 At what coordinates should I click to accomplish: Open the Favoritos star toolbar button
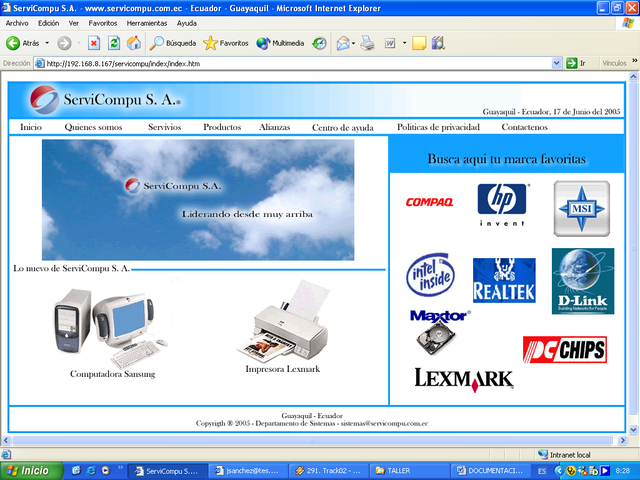[226, 43]
